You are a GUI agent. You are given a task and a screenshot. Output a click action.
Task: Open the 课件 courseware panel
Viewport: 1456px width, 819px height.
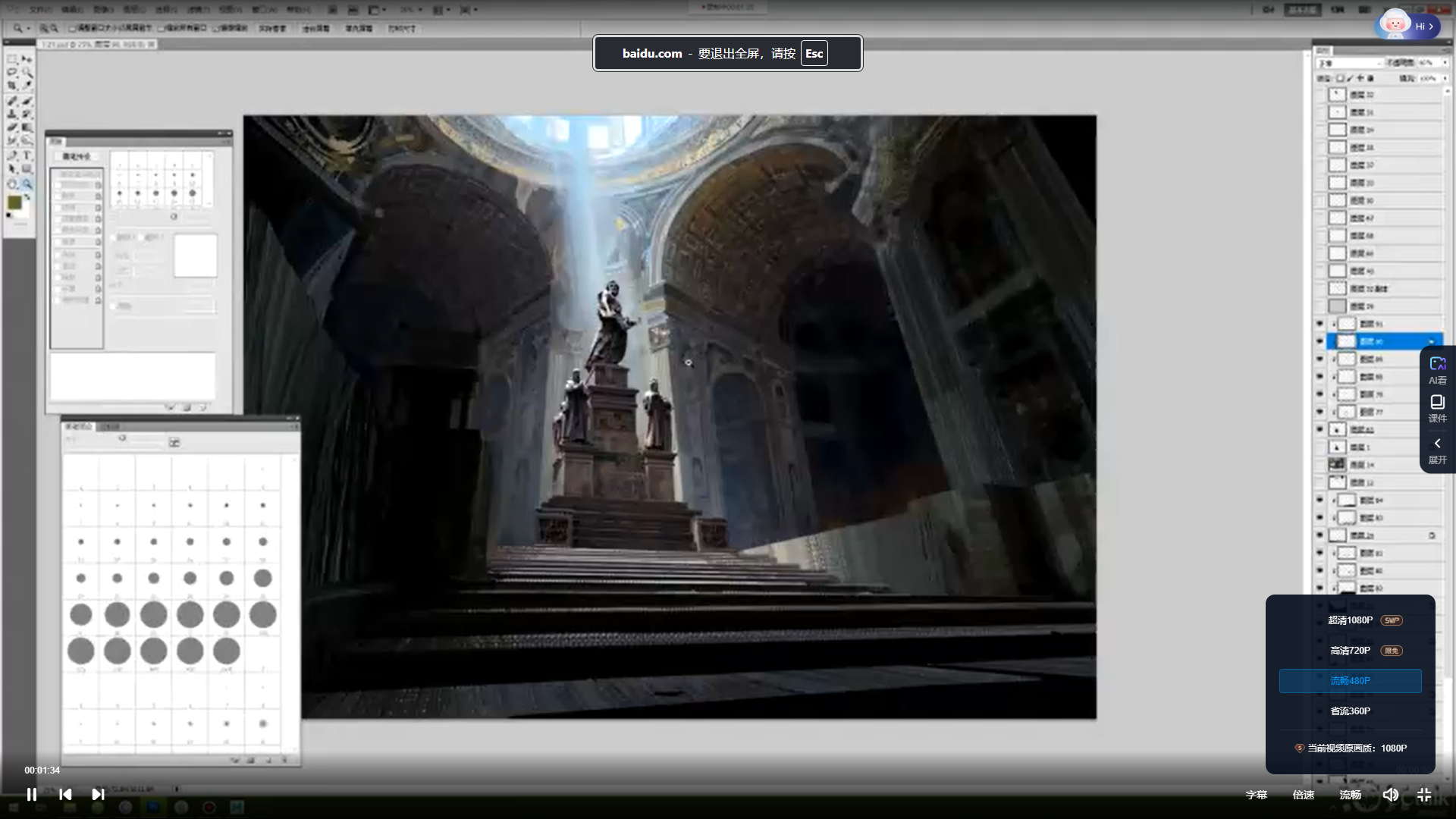point(1437,408)
